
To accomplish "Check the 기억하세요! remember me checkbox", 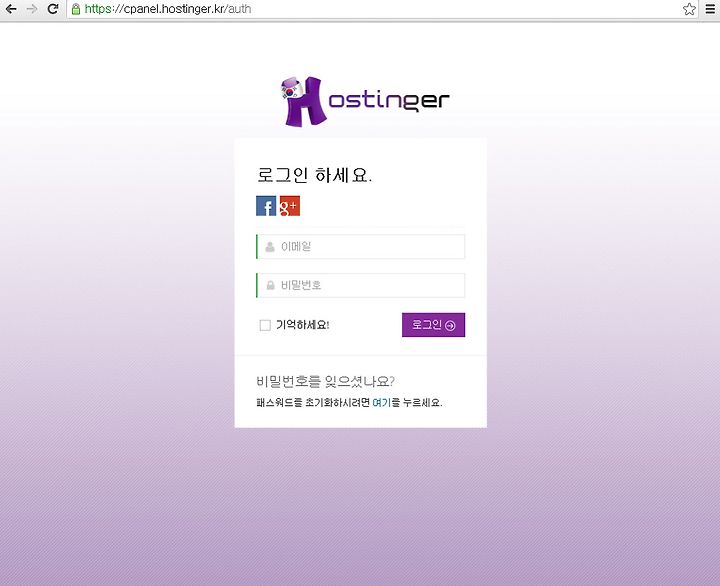I will coord(265,325).
